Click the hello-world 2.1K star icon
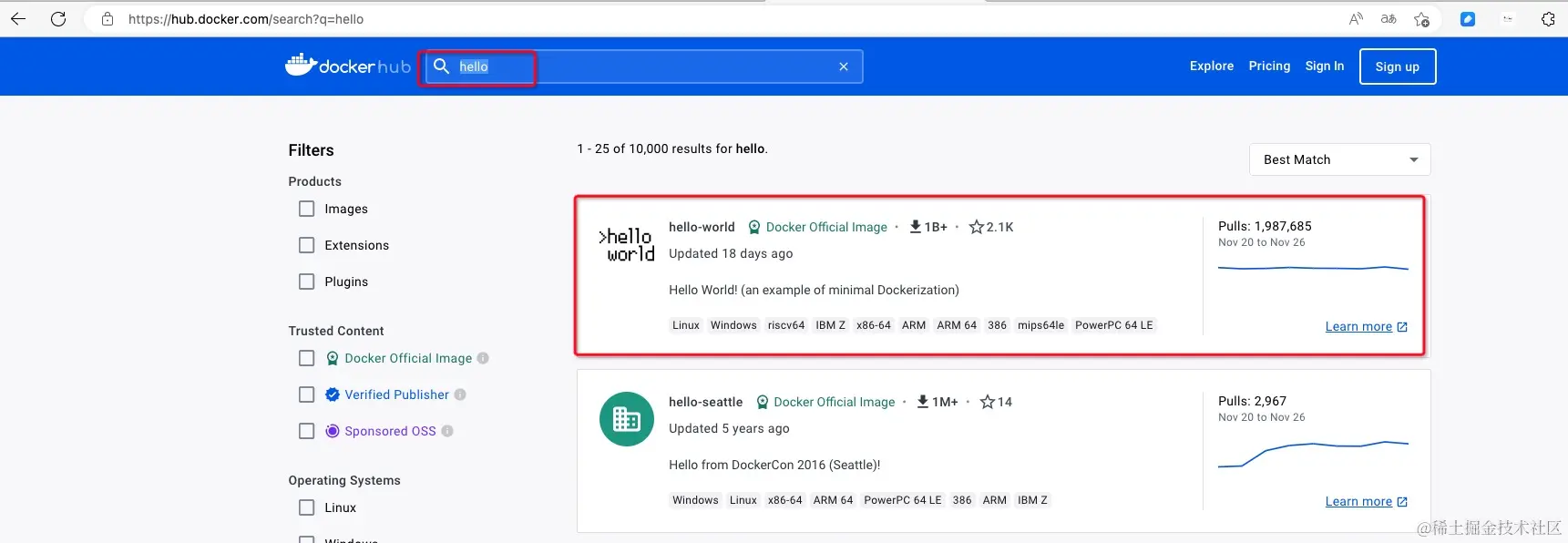The width and height of the screenshot is (1568, 543). (x=977, y=227)
